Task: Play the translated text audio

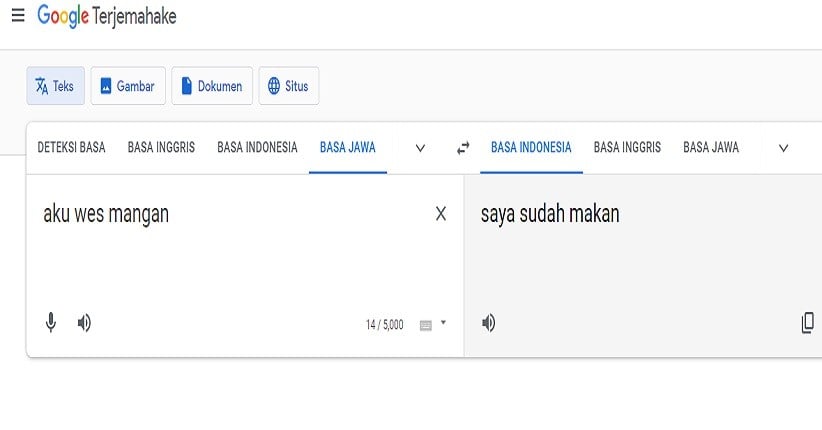Action: coord(488,323)
